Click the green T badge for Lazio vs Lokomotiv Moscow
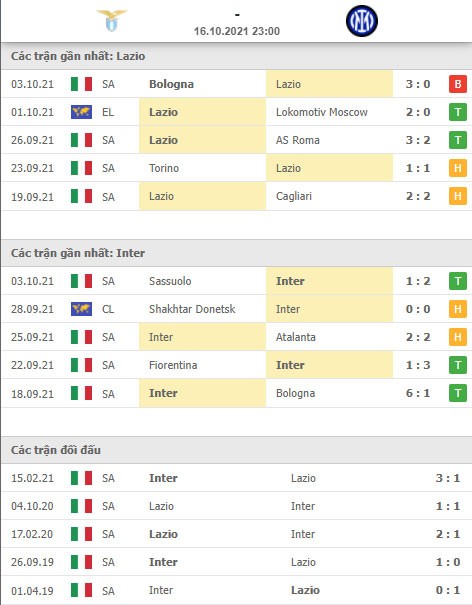The height and width of the screenshot is (605, 472). (458, 112)
